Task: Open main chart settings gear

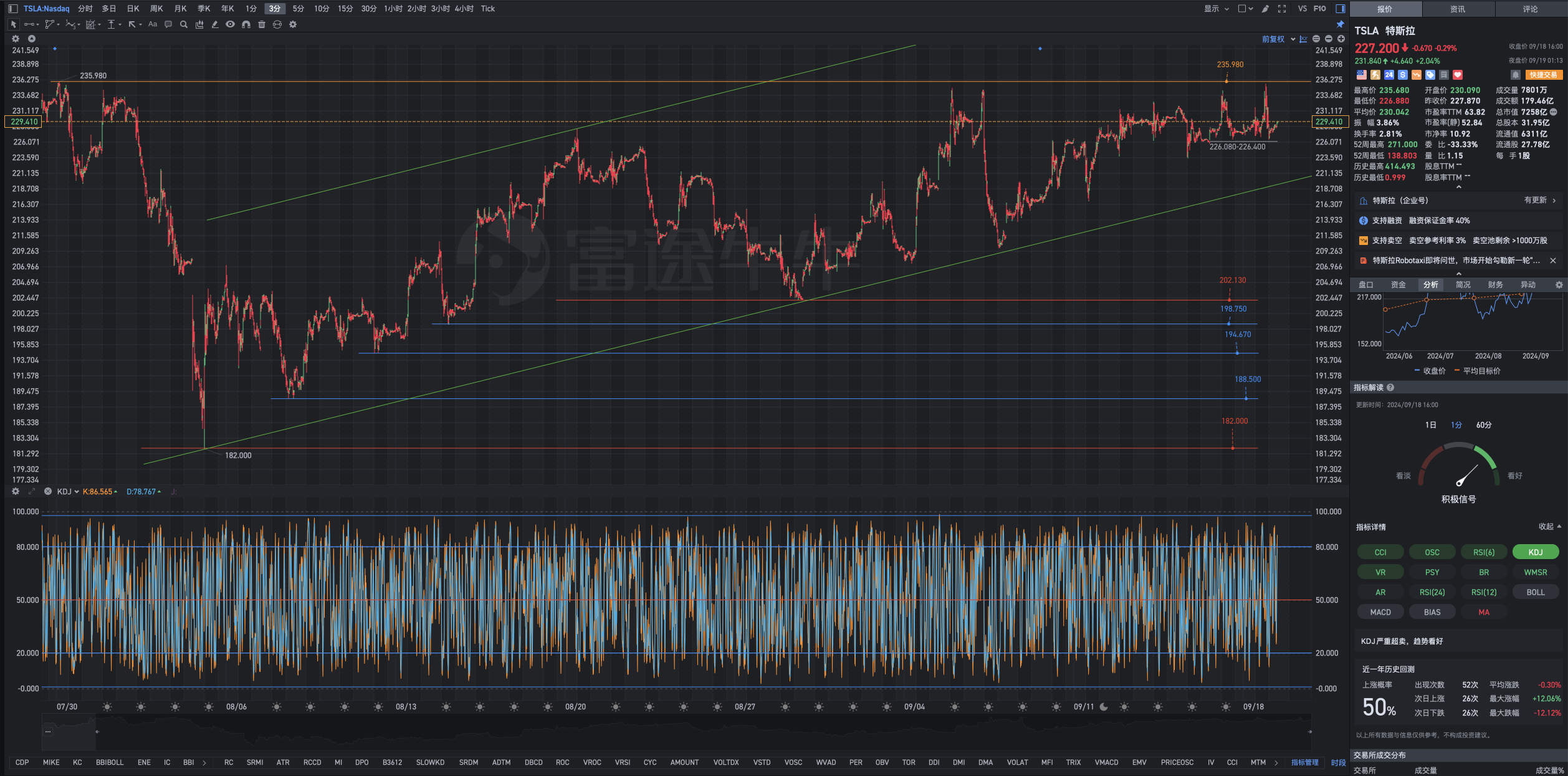Action: coord(16,39)
